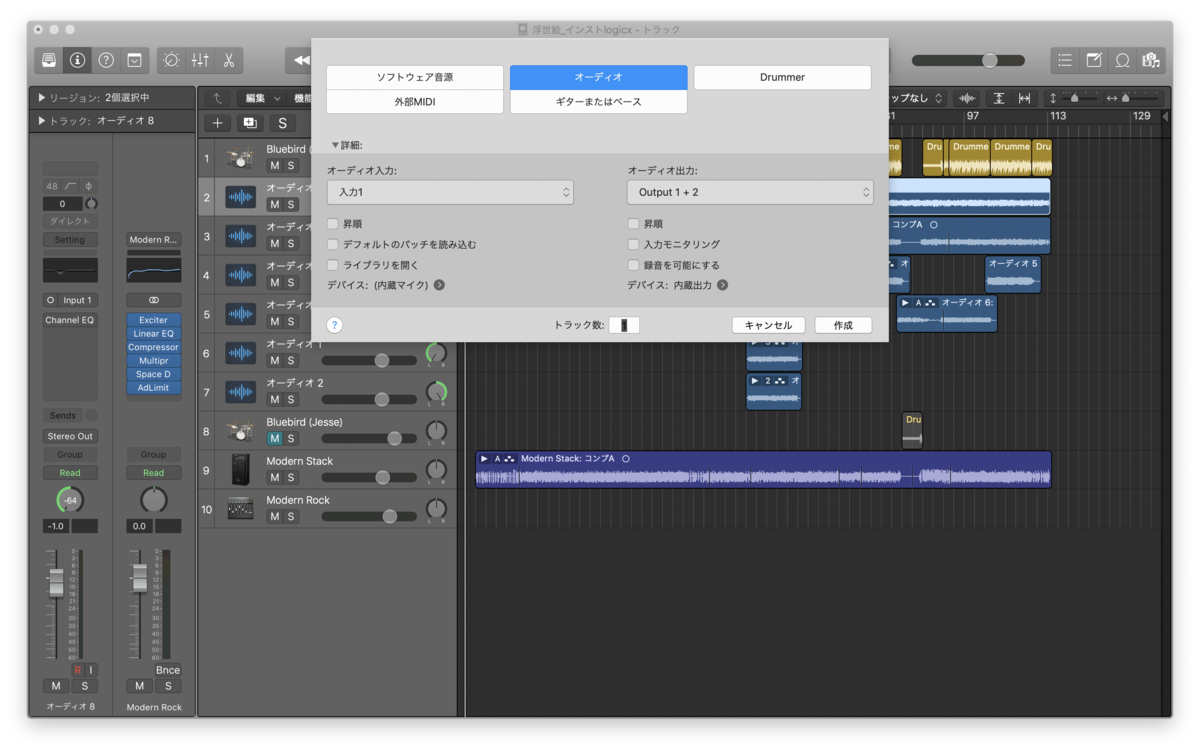Open the media browser icon
This screenshot has width=1200, height=752.
(1151, 60)
